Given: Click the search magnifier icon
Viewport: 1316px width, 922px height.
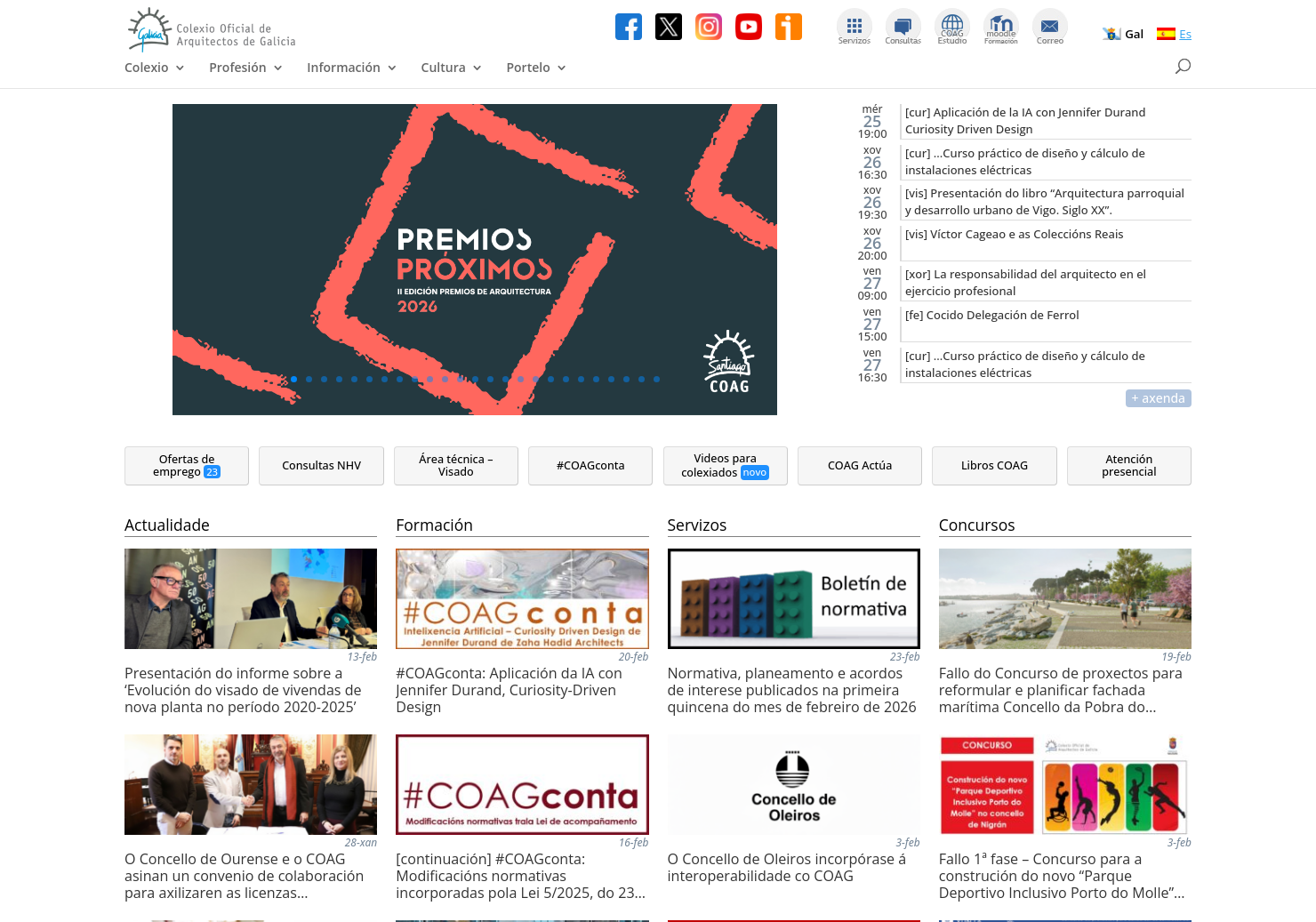Looking at the screenshot, I should pos(1183,66).
